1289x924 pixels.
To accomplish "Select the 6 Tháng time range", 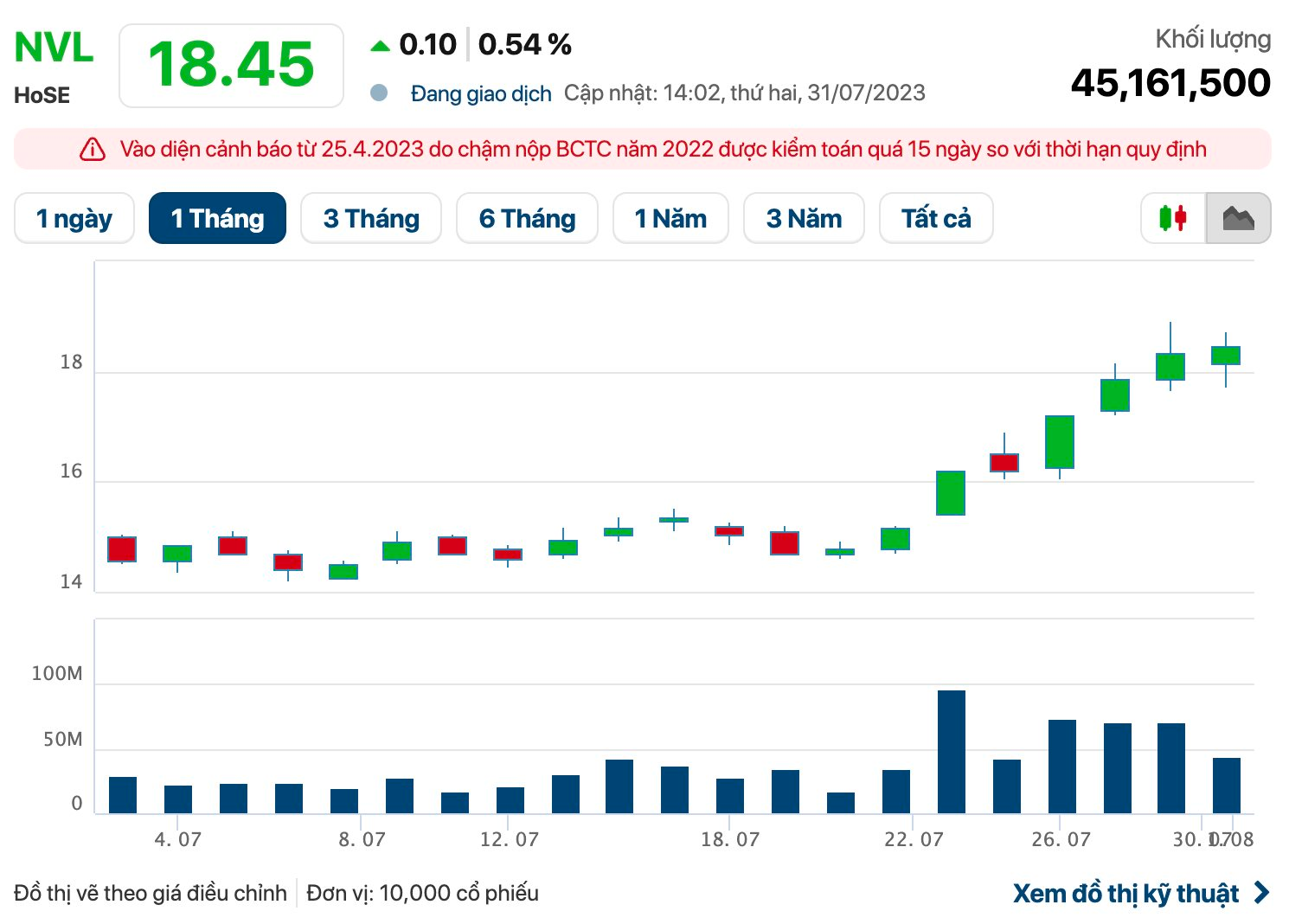I will click(x=527, y=218).
